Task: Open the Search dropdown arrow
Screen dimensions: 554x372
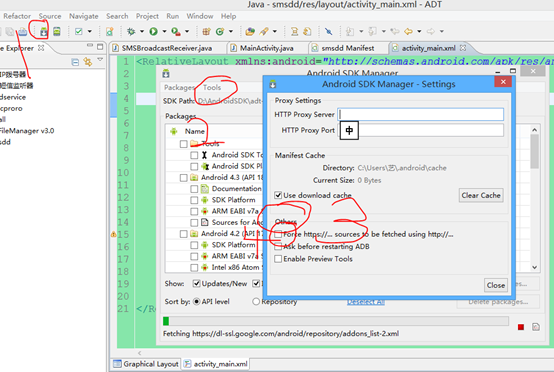Action: (275, 31)
